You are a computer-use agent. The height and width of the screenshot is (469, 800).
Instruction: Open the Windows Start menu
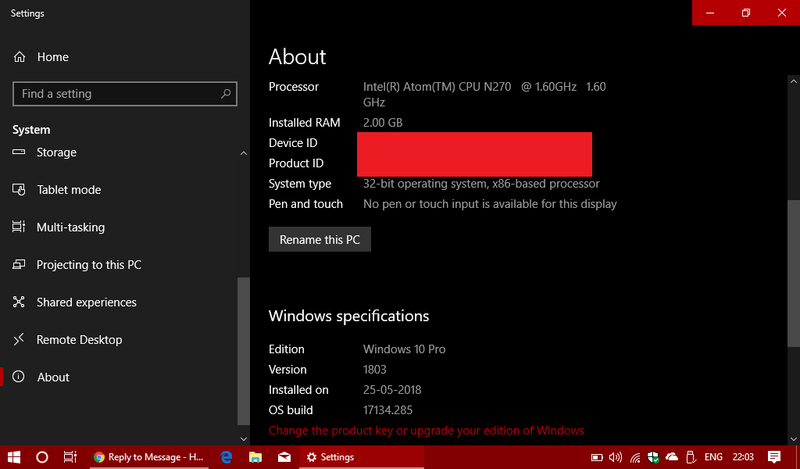point(14,457)
